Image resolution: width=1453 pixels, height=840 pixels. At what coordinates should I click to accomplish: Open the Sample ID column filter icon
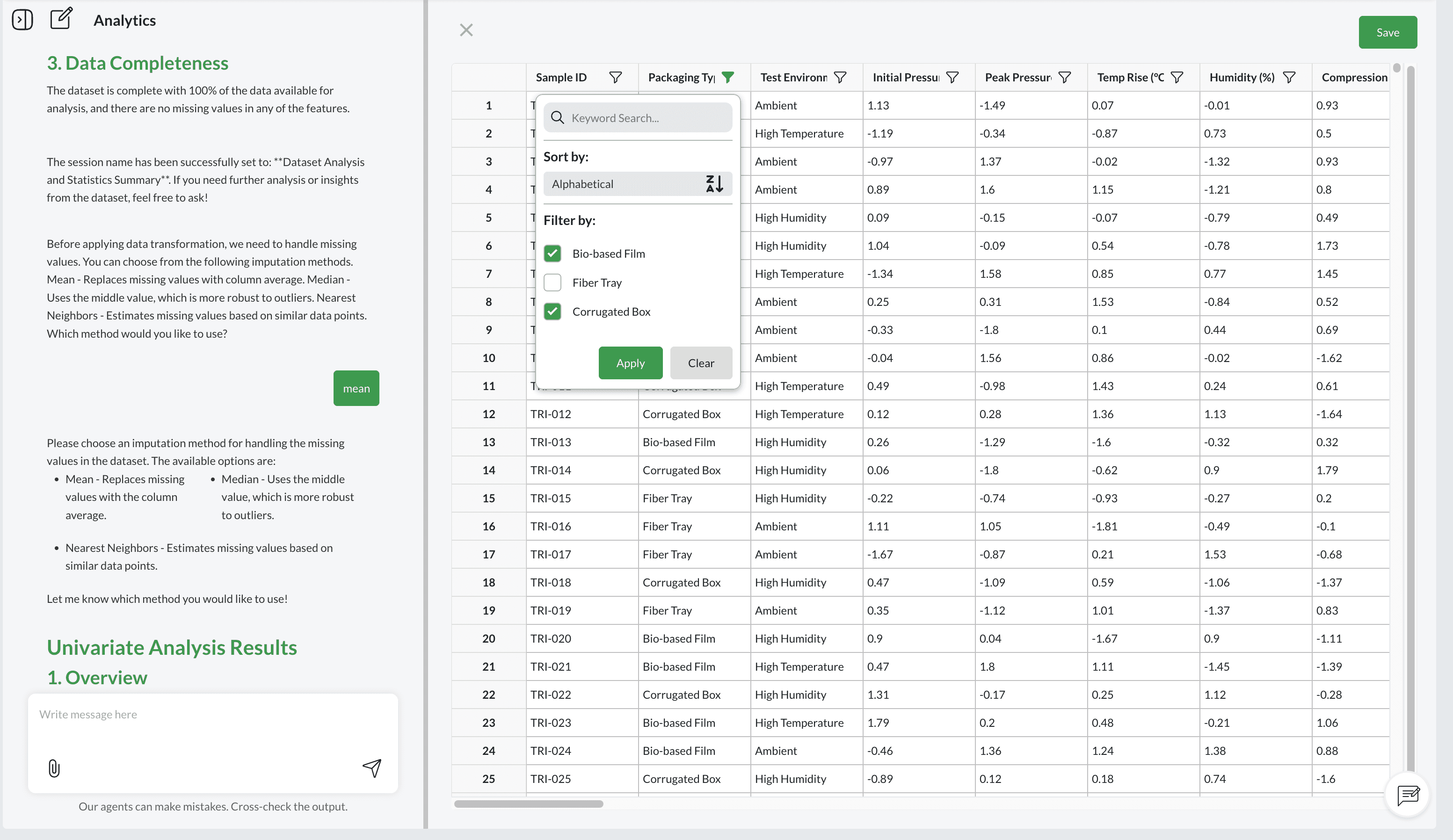point(615,77)
